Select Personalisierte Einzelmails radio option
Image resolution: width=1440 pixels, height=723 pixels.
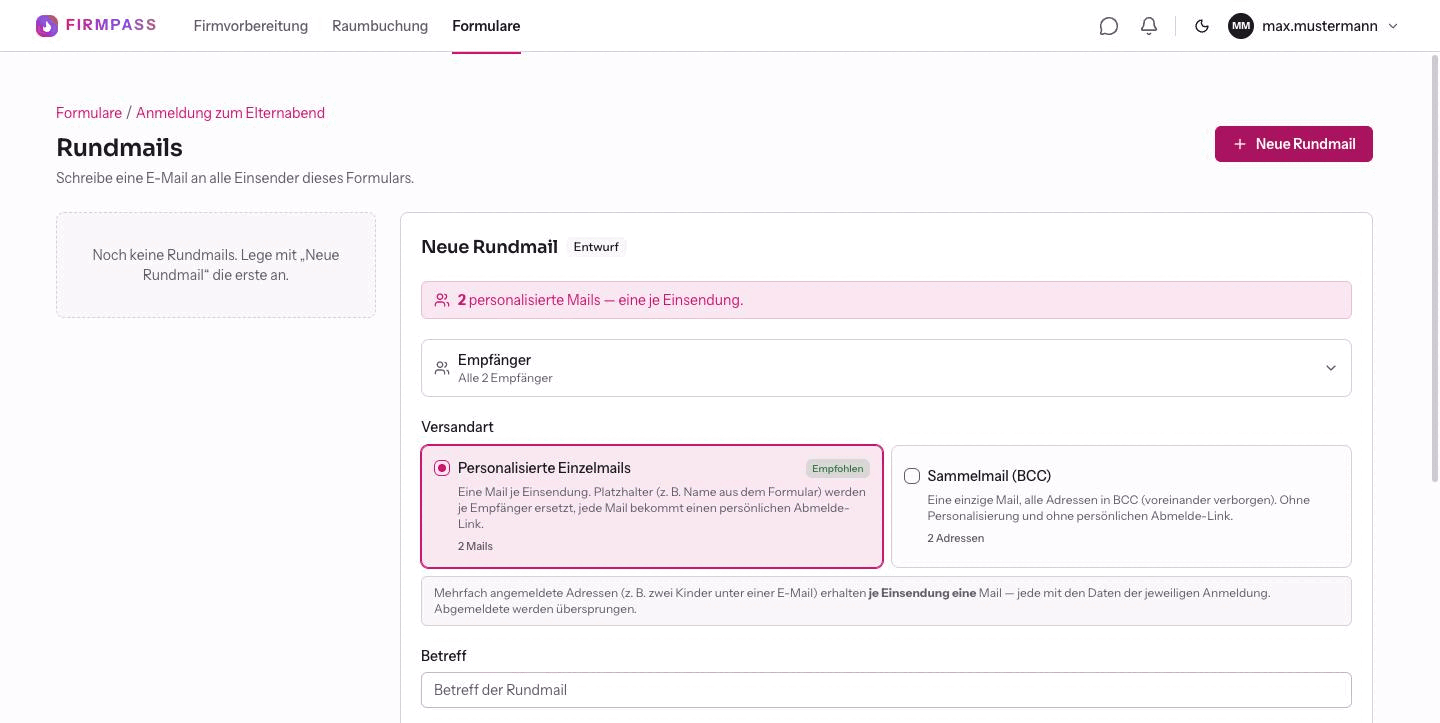(442, 468)
